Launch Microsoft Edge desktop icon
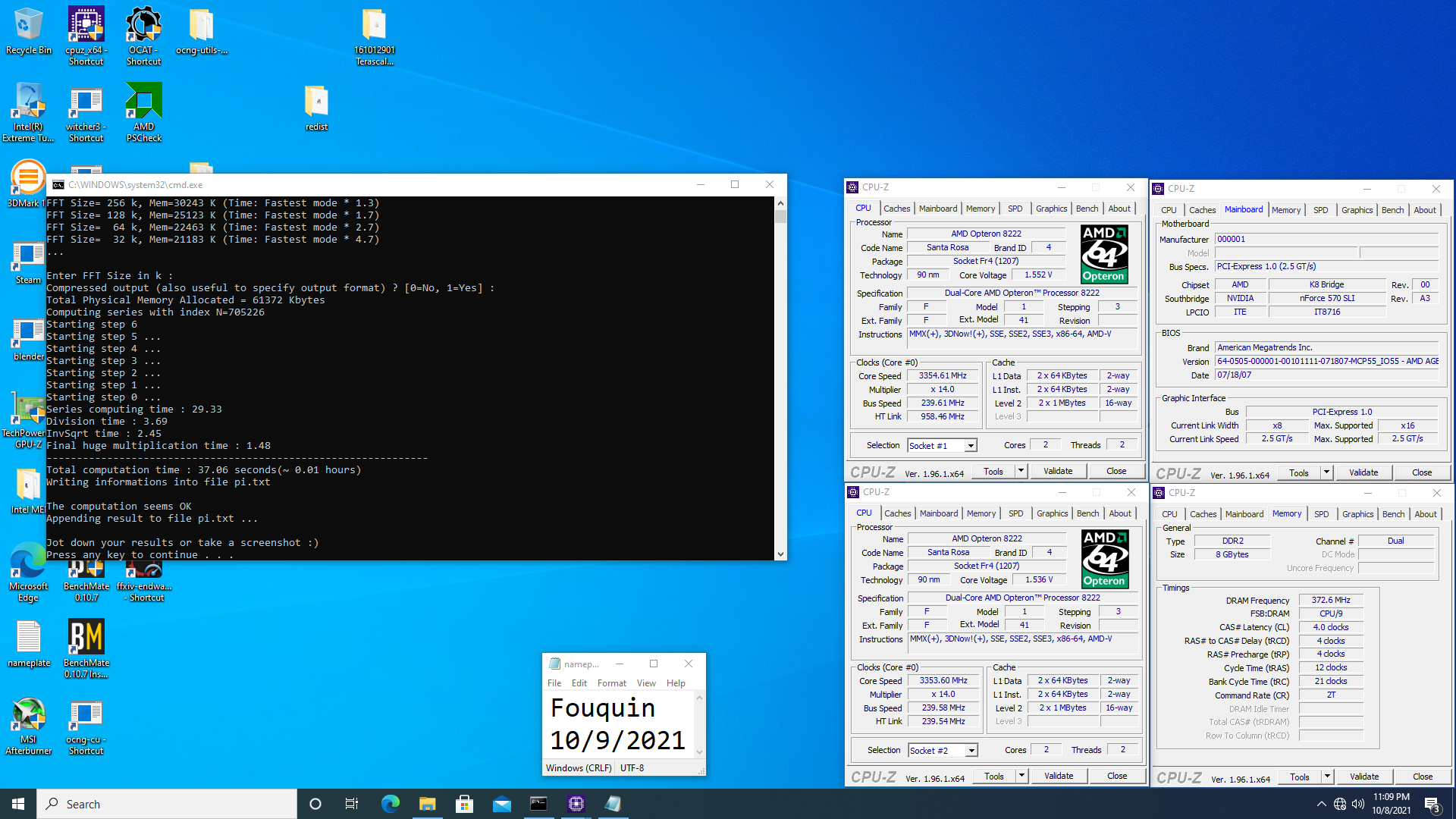This screenshot has height=819, width=1456. (x=28, y=573)
